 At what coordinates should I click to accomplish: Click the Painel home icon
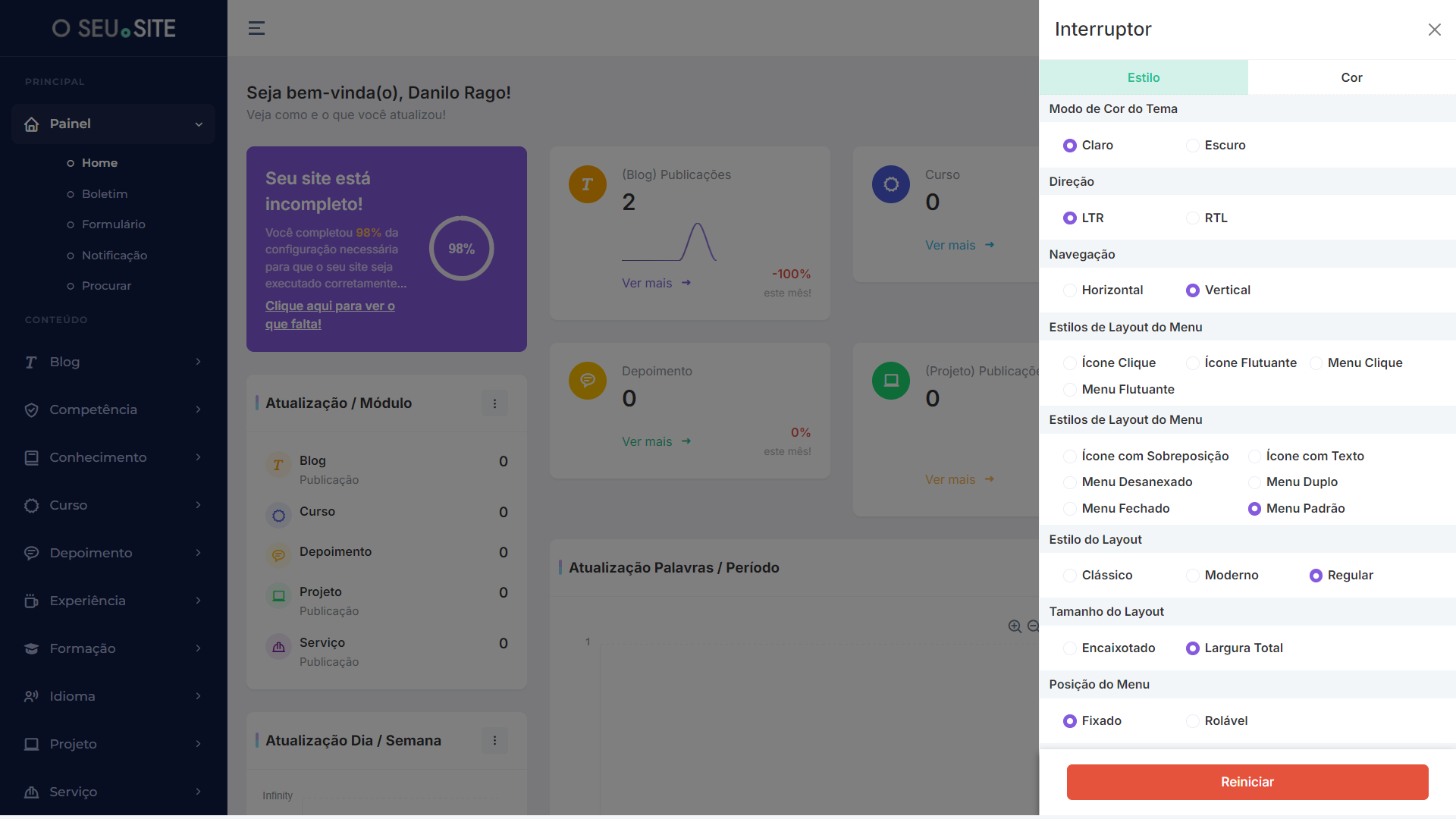[x=32, y=124]
